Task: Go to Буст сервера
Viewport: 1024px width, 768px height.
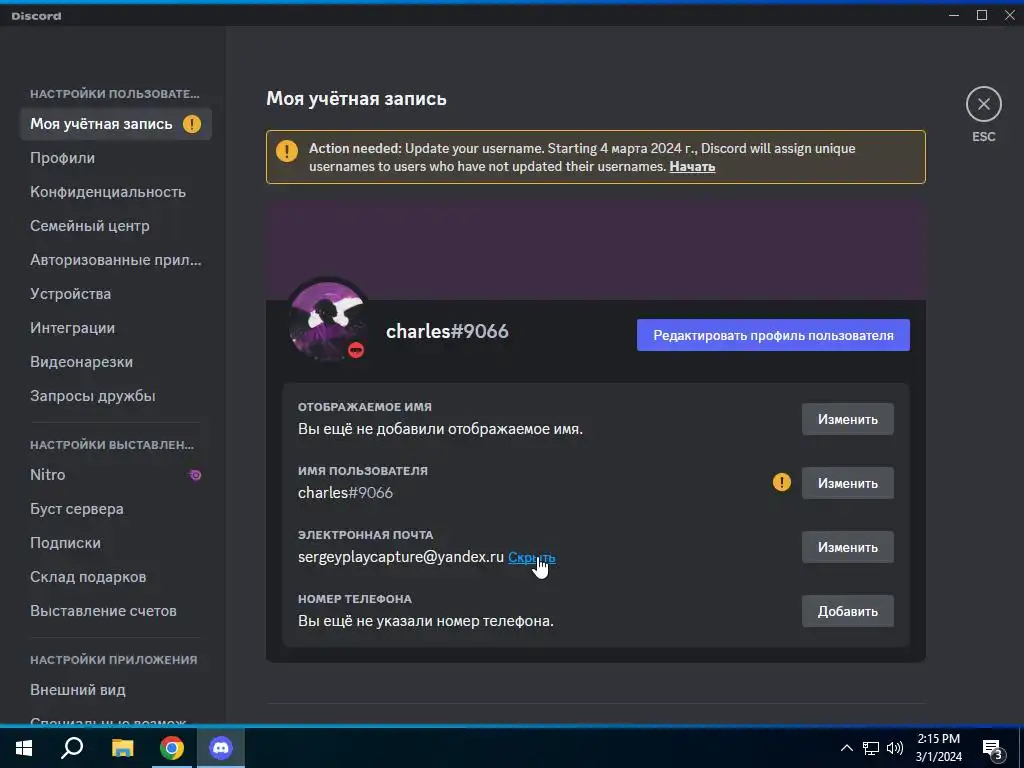Action: (x=116, y=509)
